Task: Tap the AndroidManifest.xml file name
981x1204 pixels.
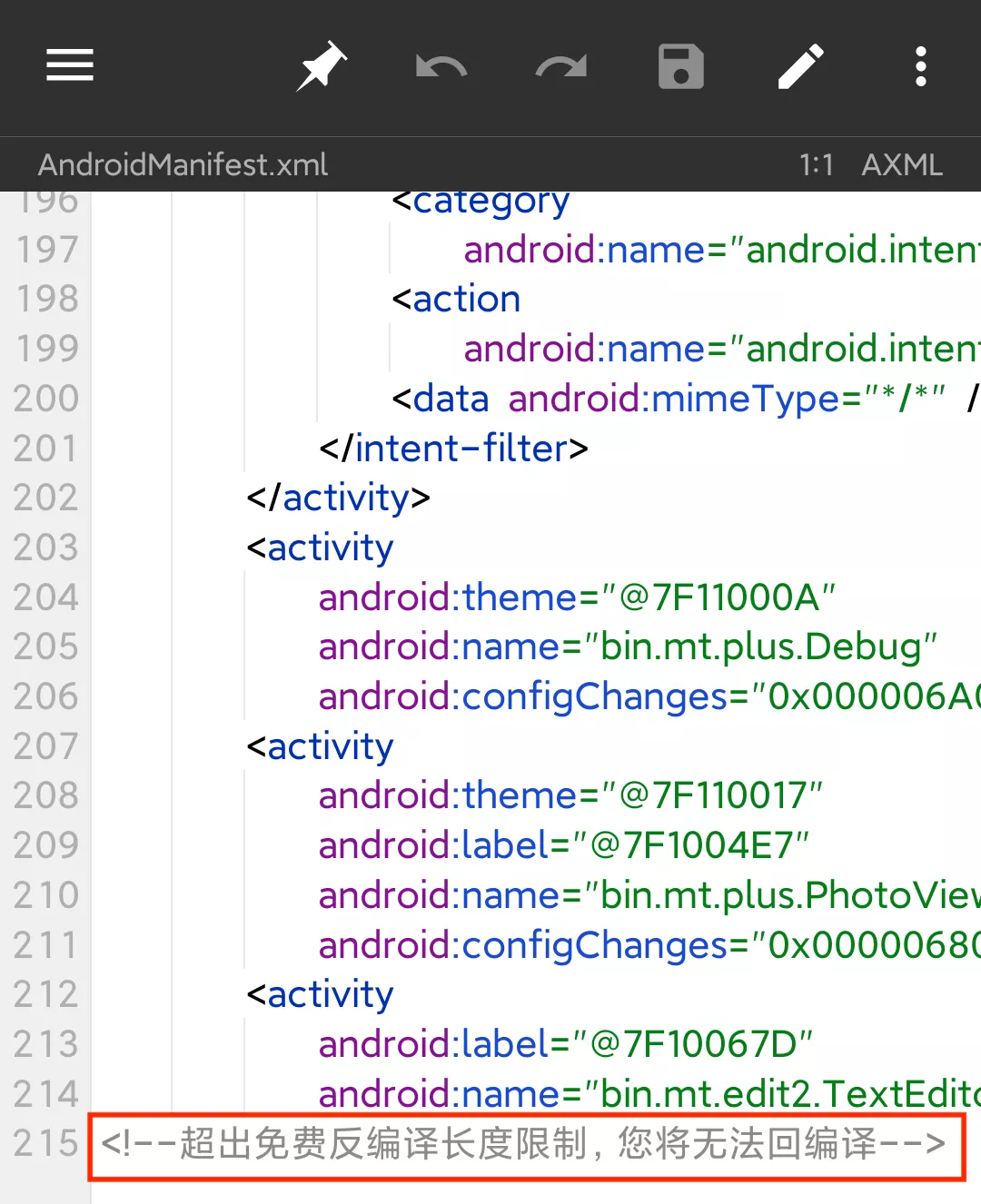Action: (183, 164)
